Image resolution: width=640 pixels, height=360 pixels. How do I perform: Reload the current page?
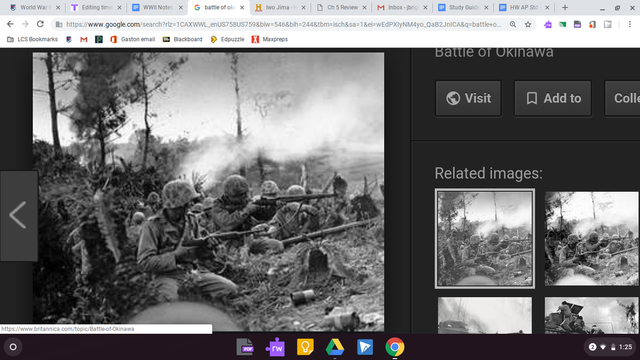click(x=40, y=24)
